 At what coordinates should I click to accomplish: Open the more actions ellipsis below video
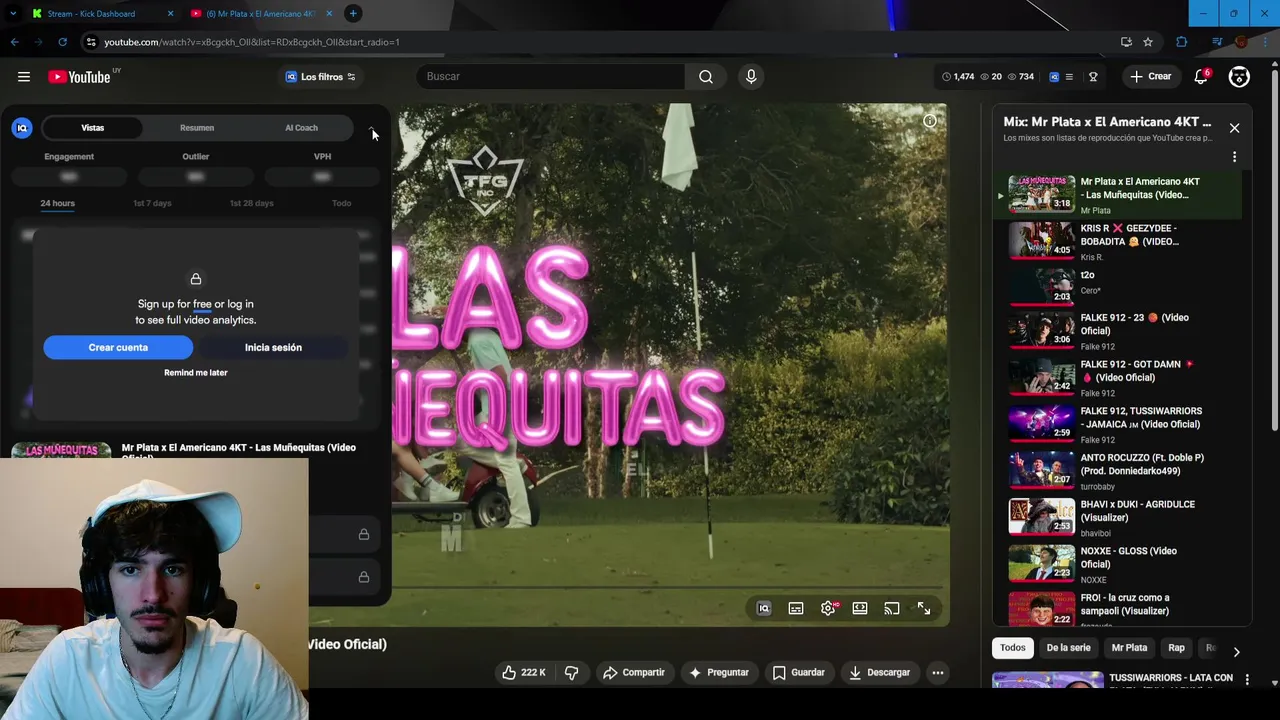[x=938, y=673]
